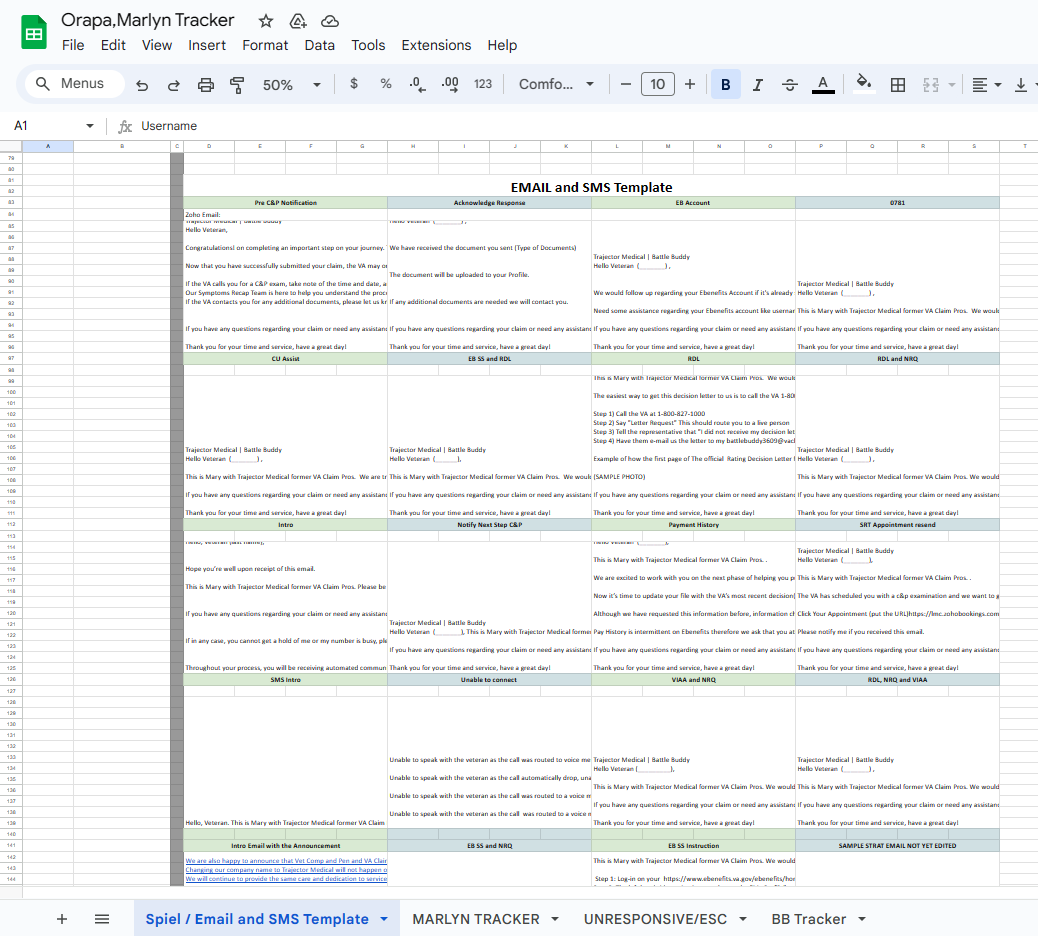
Task: Increase font size with plus button
Action: click(690, 84)
